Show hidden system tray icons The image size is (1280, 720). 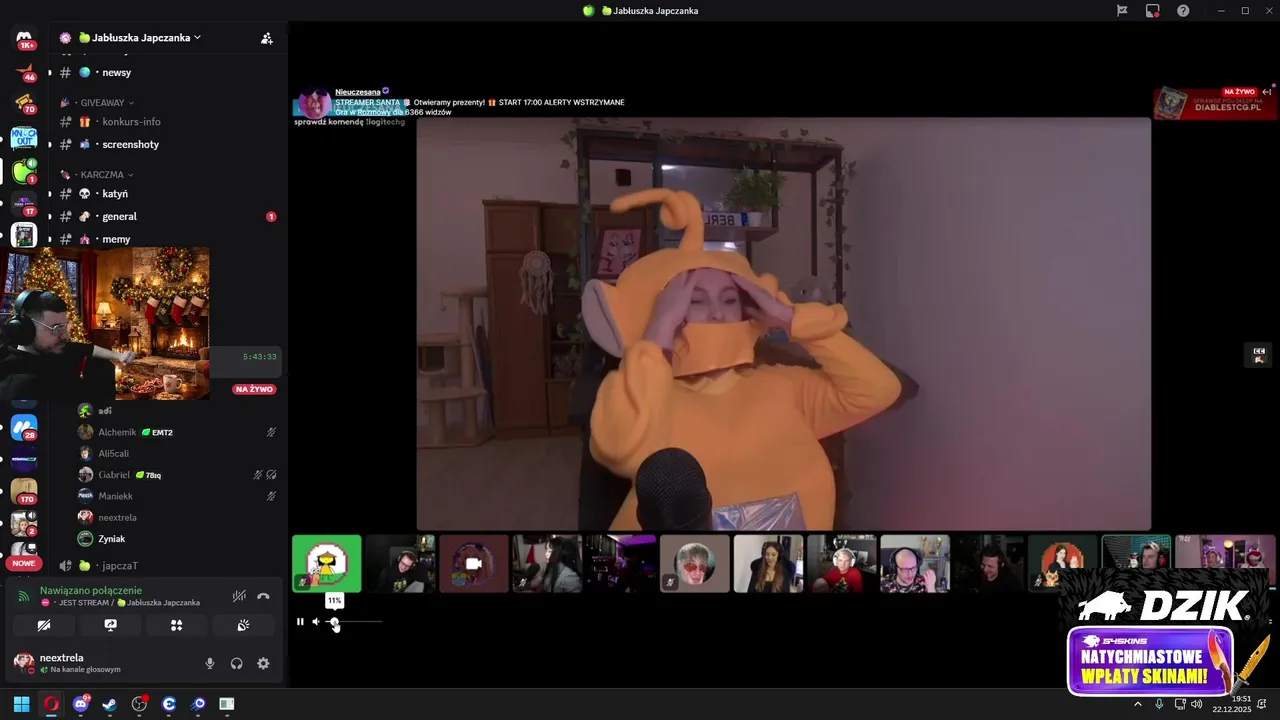pos(1137,704)
